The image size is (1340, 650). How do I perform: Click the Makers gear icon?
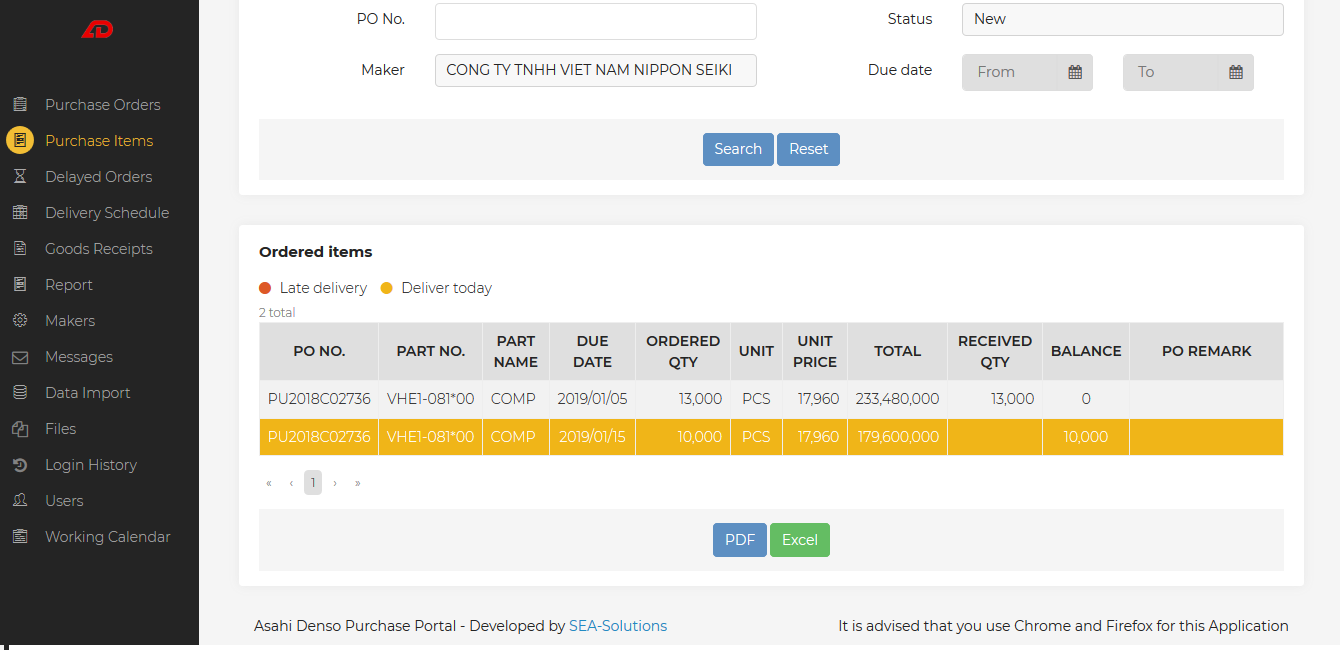[20, 321]
